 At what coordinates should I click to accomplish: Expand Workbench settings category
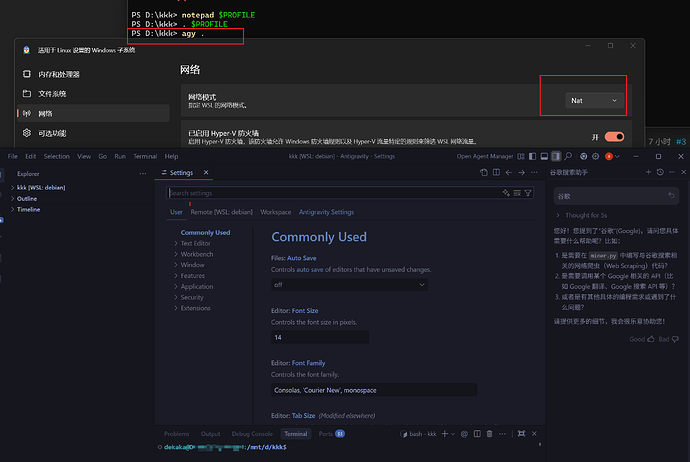(197, 254)
